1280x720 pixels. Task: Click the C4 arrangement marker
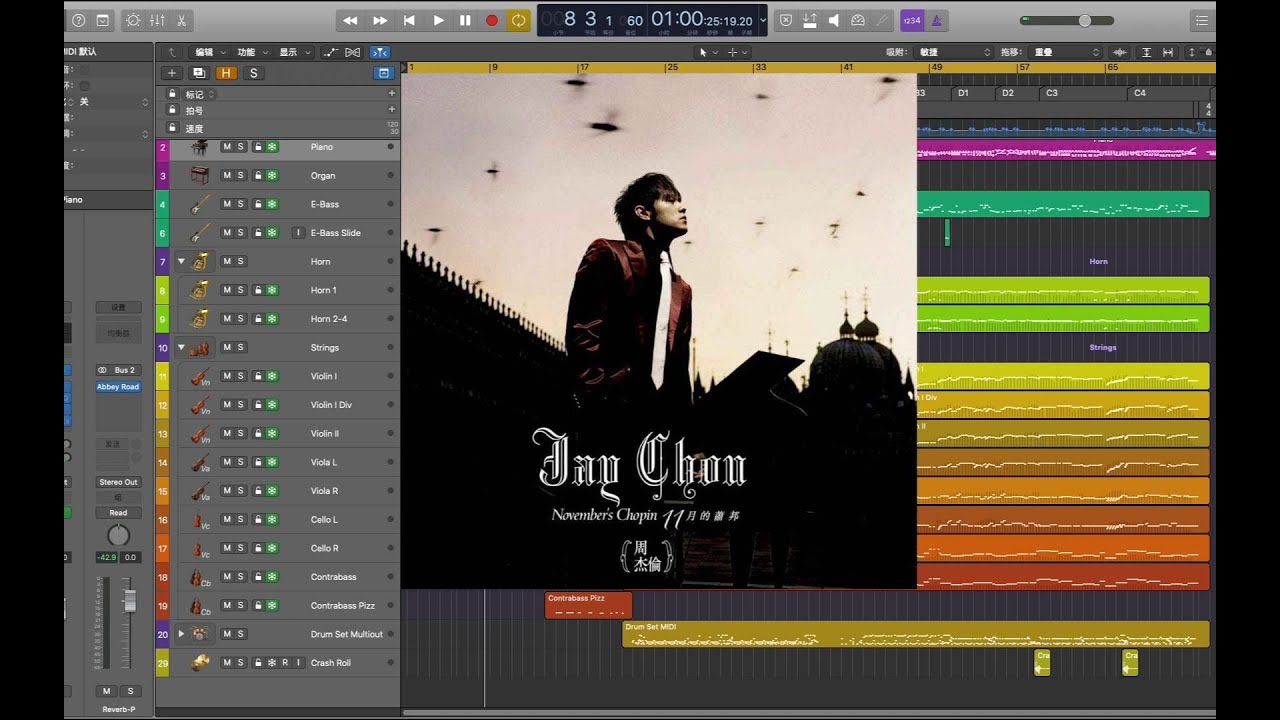click(1169, 93)
